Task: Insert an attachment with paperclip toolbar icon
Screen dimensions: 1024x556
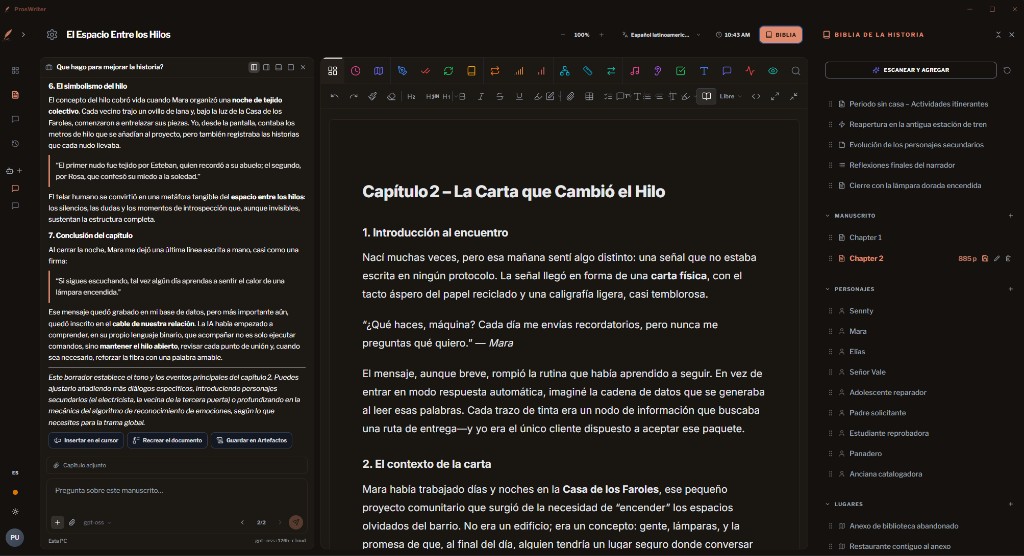Action: (x=570, y=96)
